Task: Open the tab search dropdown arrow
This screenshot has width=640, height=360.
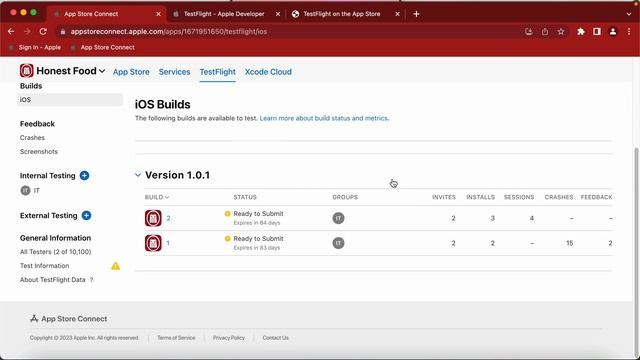Action: pos(629,14)
